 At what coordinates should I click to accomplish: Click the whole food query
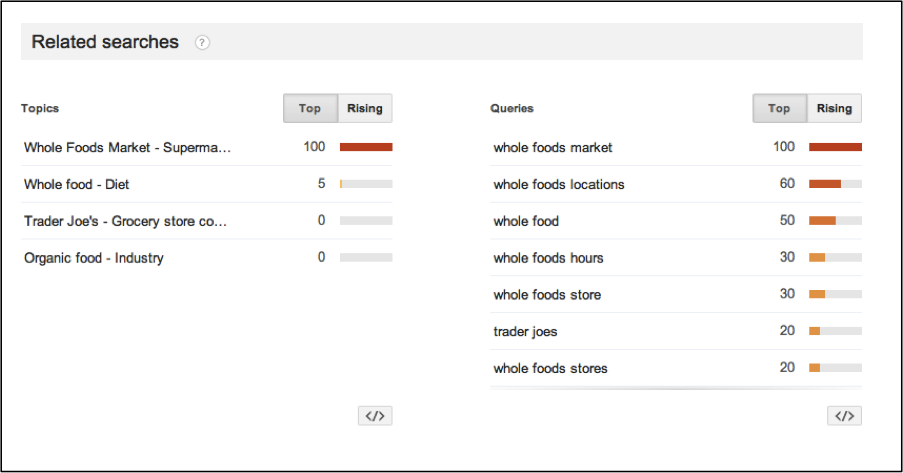pyautogui.click(x=526, y=221)
